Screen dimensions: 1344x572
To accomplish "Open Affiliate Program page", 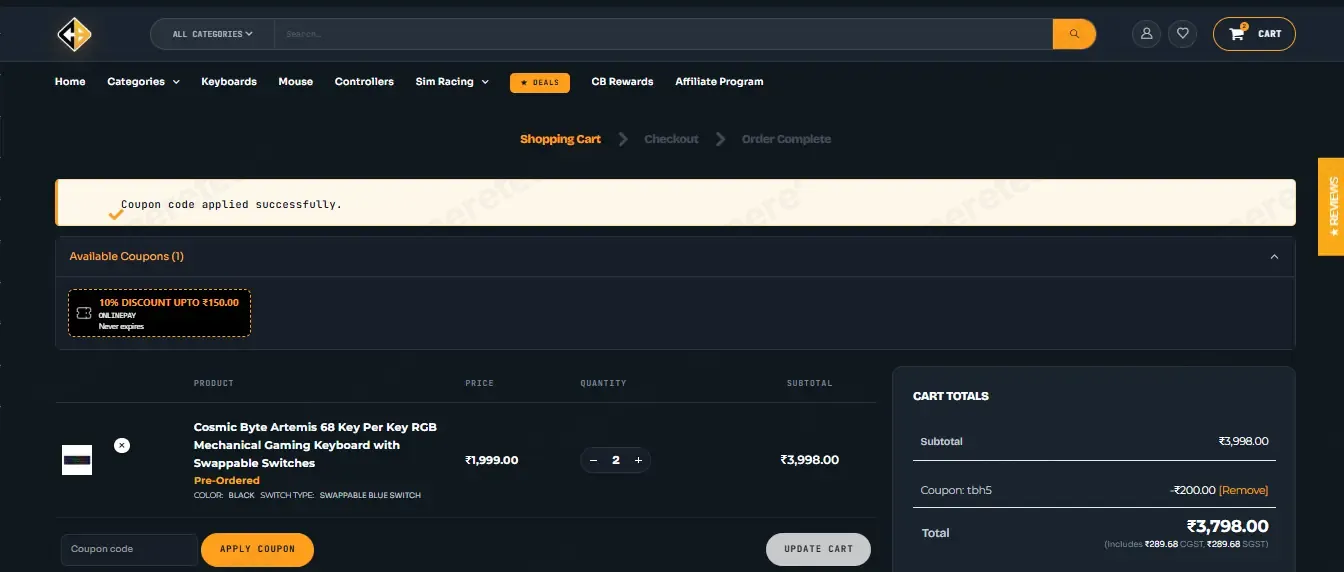I will pos(719,82).
